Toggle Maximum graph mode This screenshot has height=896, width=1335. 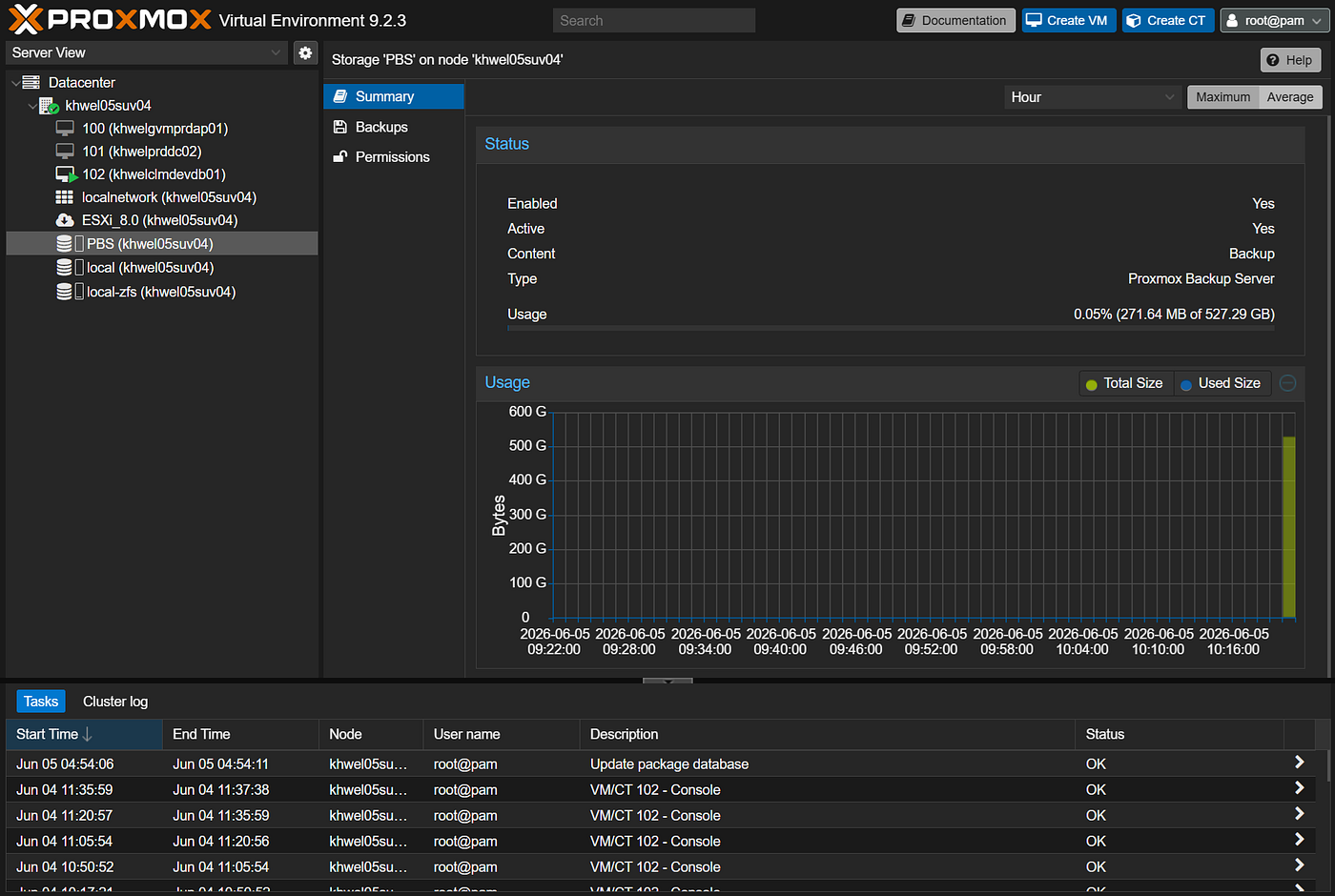(x=1223, y=97)
